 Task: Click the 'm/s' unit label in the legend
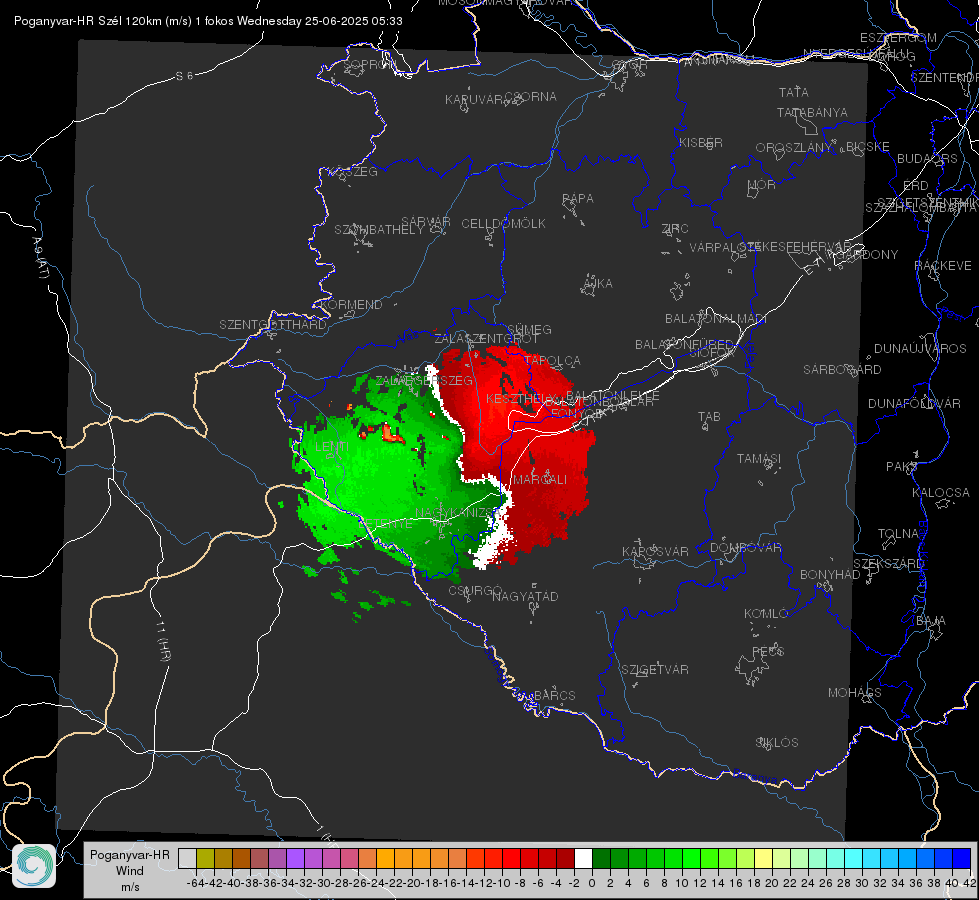coord(130,887)
